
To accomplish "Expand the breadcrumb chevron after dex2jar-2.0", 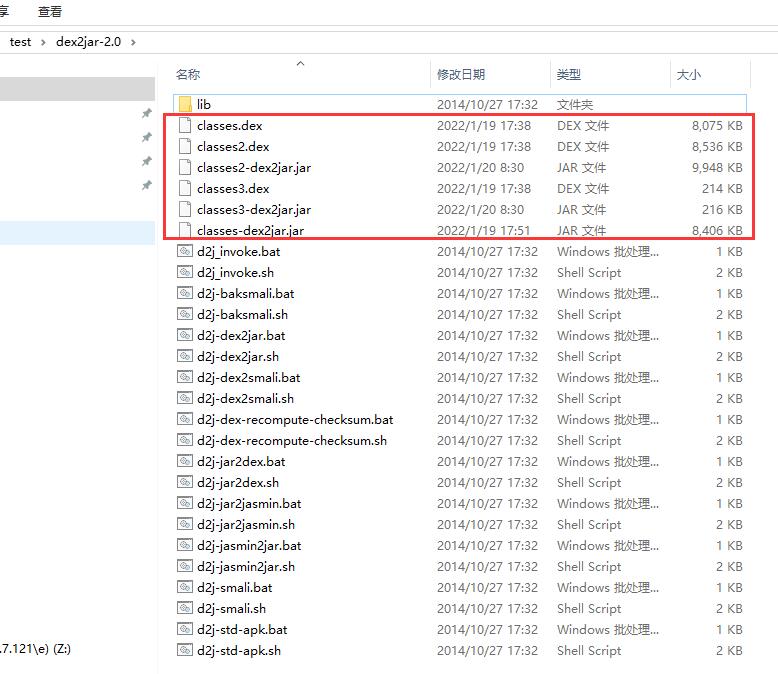I will click(x=133, y=42).
